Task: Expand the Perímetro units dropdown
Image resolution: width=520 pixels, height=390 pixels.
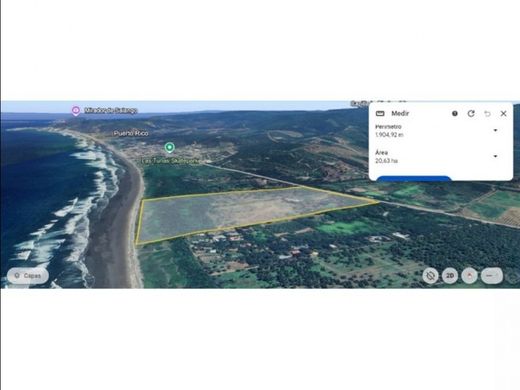Action: [x=495, y=130]
